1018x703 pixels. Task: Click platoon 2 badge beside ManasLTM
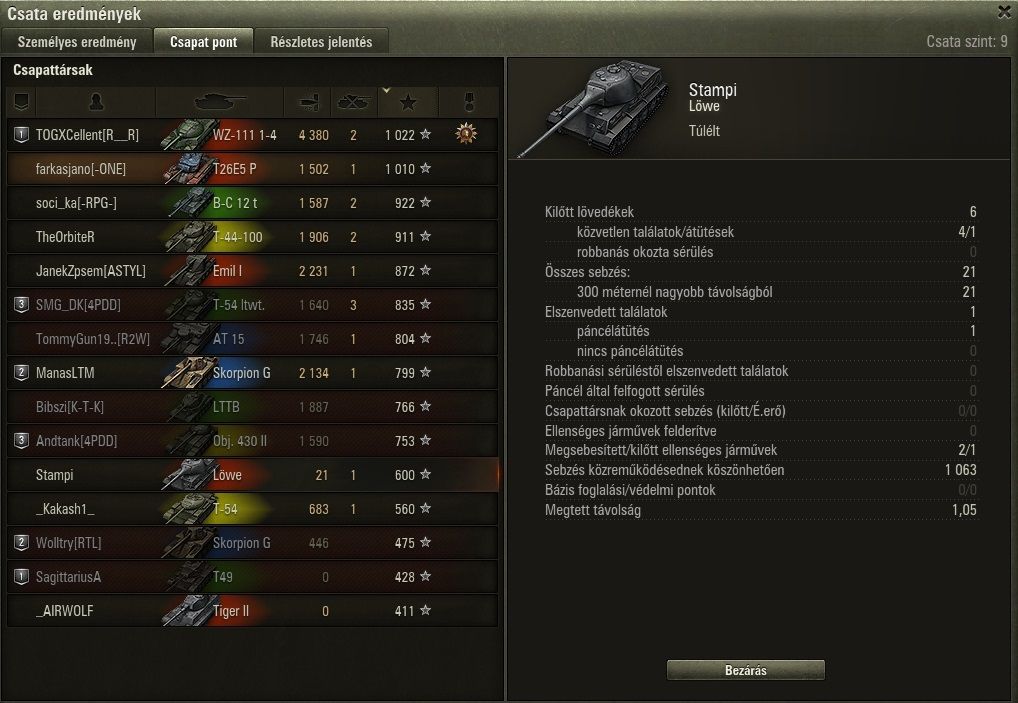click(21, 373)
